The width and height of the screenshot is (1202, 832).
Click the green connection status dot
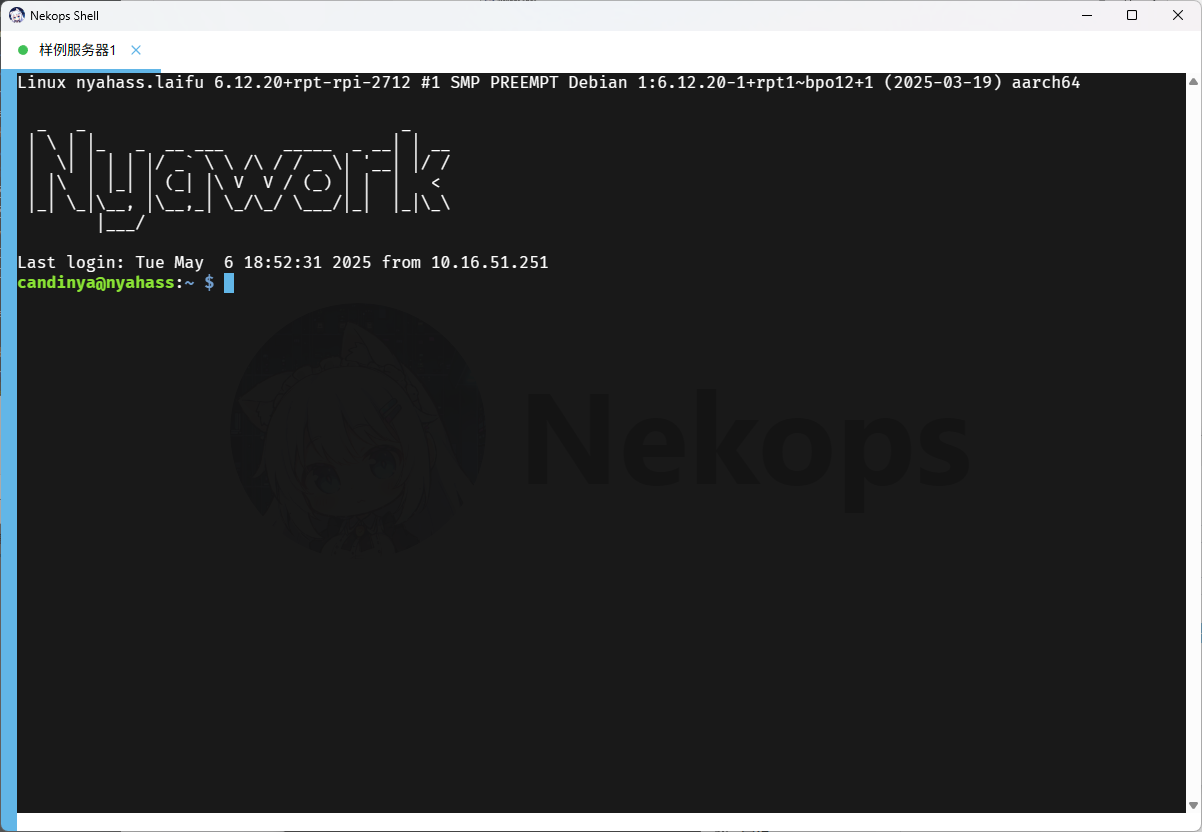tap(24, 50)
